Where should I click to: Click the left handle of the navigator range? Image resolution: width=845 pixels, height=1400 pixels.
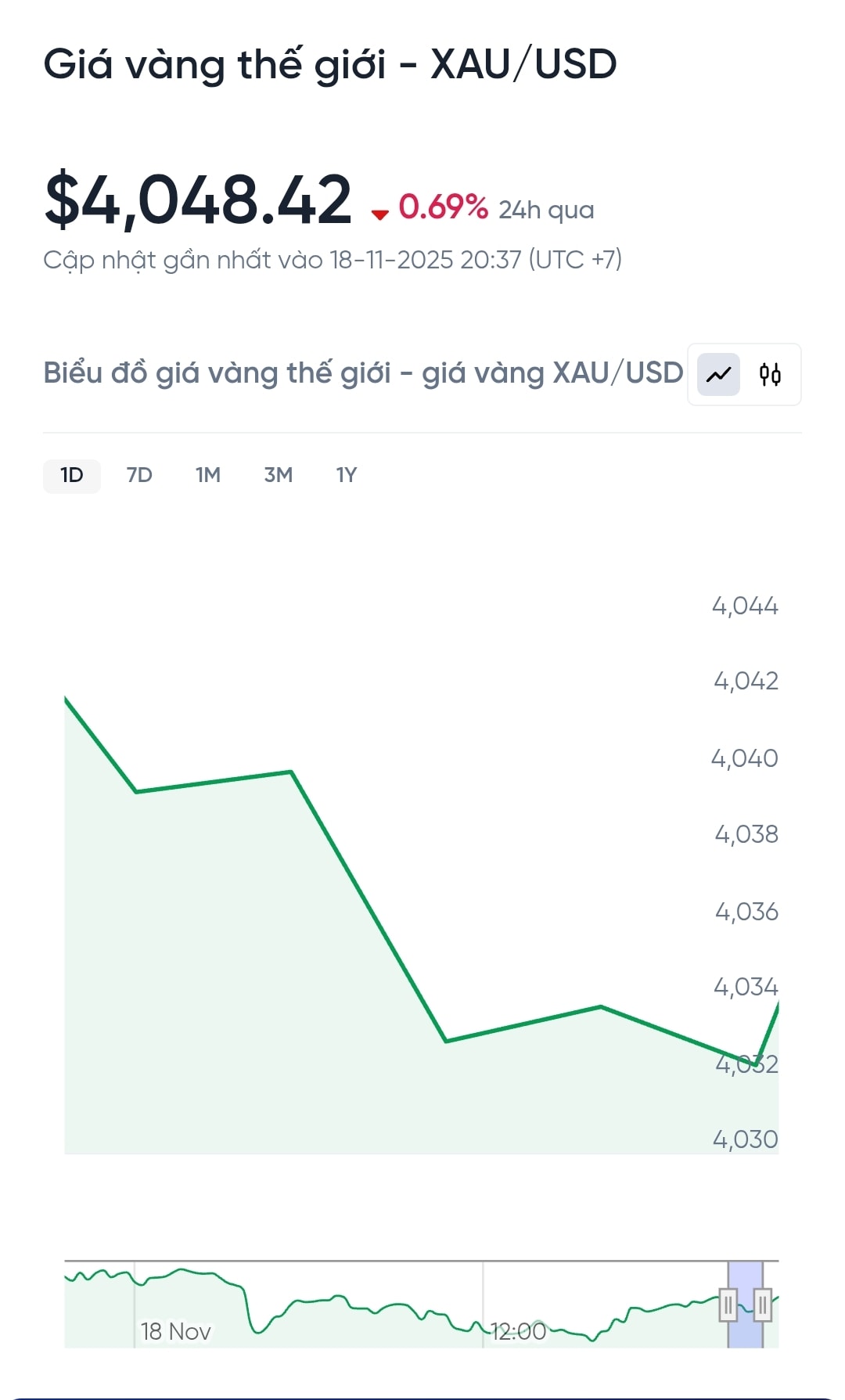pyautogui.click(x=728, y=1305)
